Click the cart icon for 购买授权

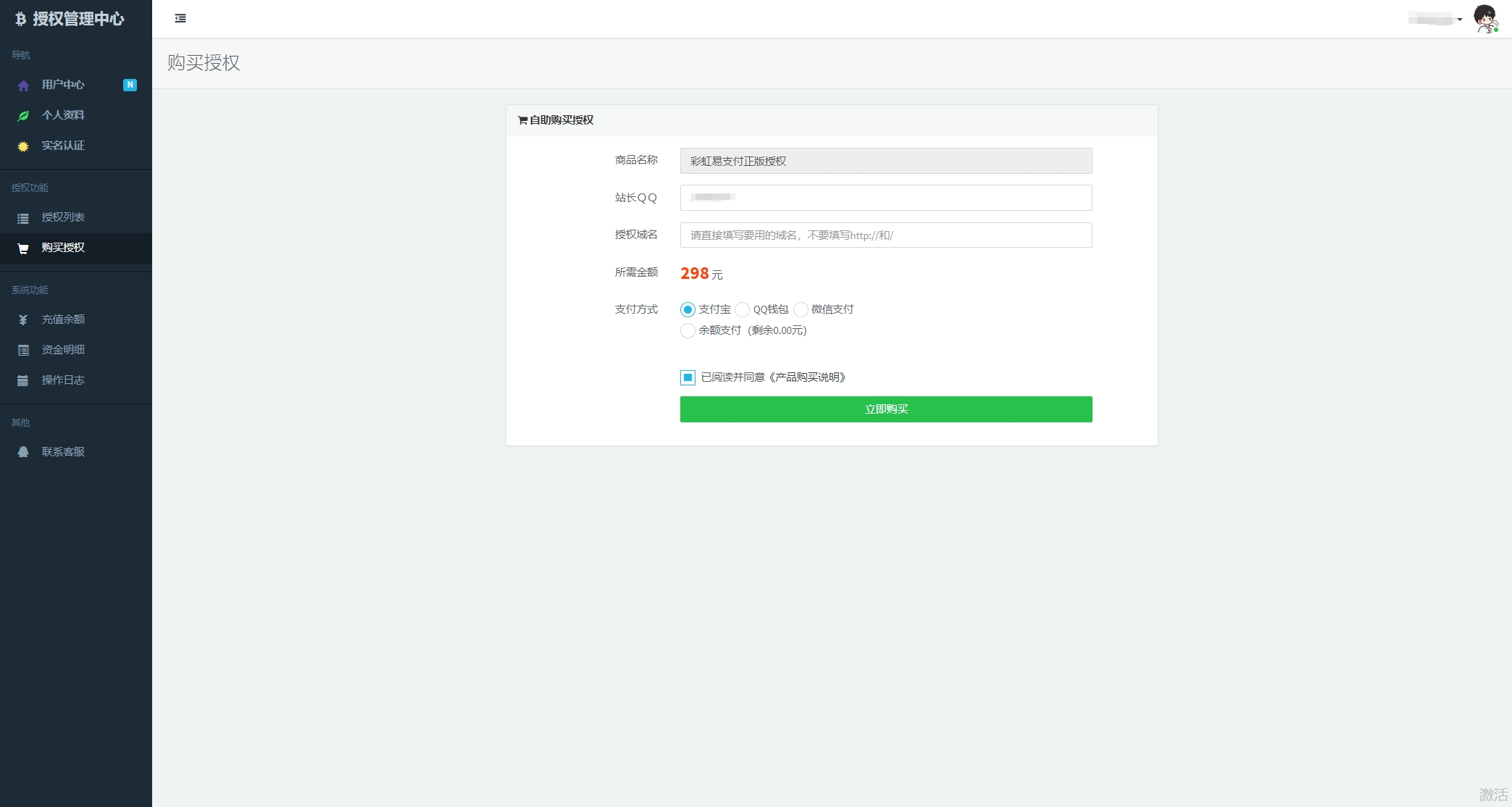click(x=23, y=248)
